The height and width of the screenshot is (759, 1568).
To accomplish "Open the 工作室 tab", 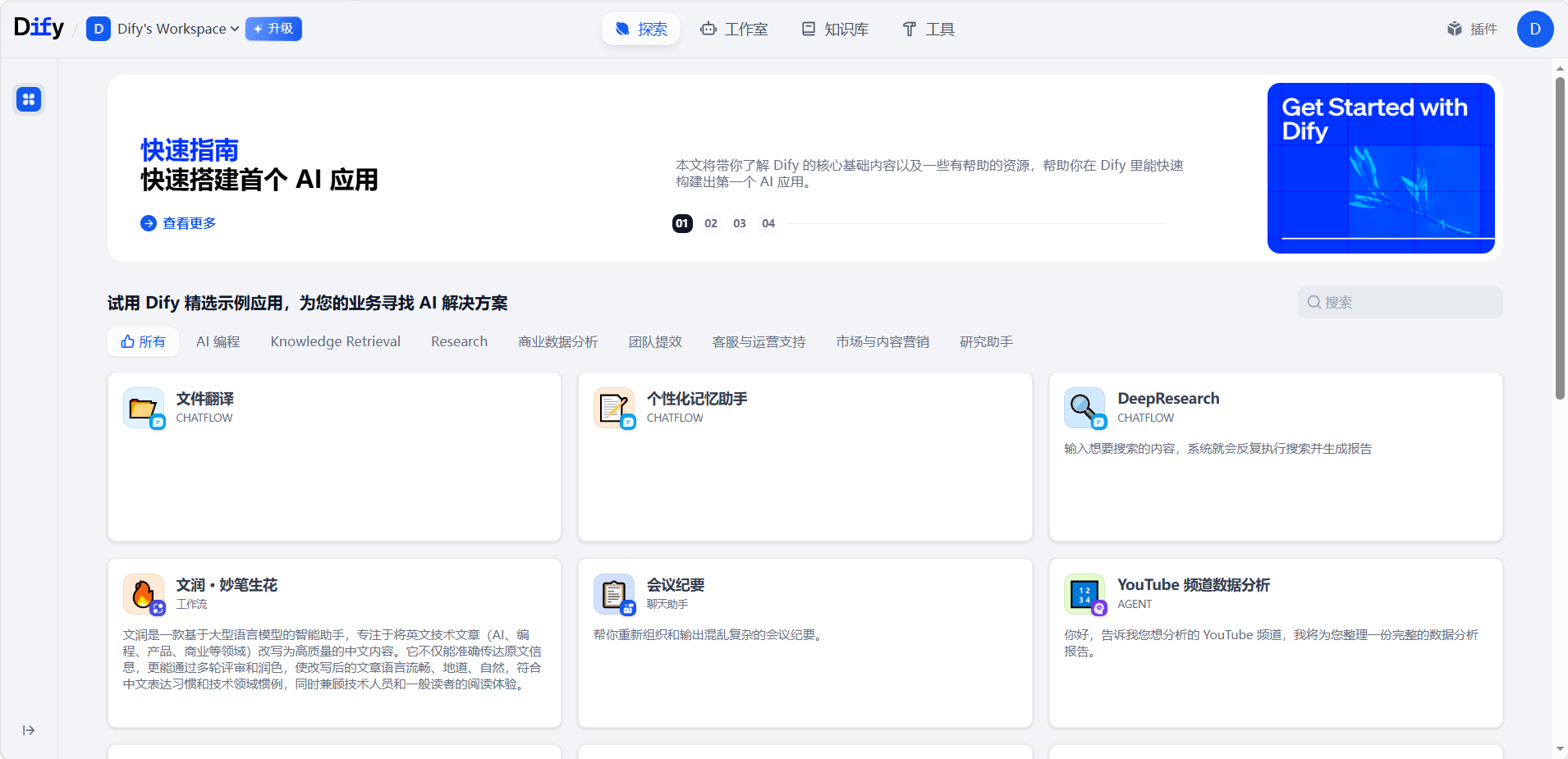I will click(734, 29).
